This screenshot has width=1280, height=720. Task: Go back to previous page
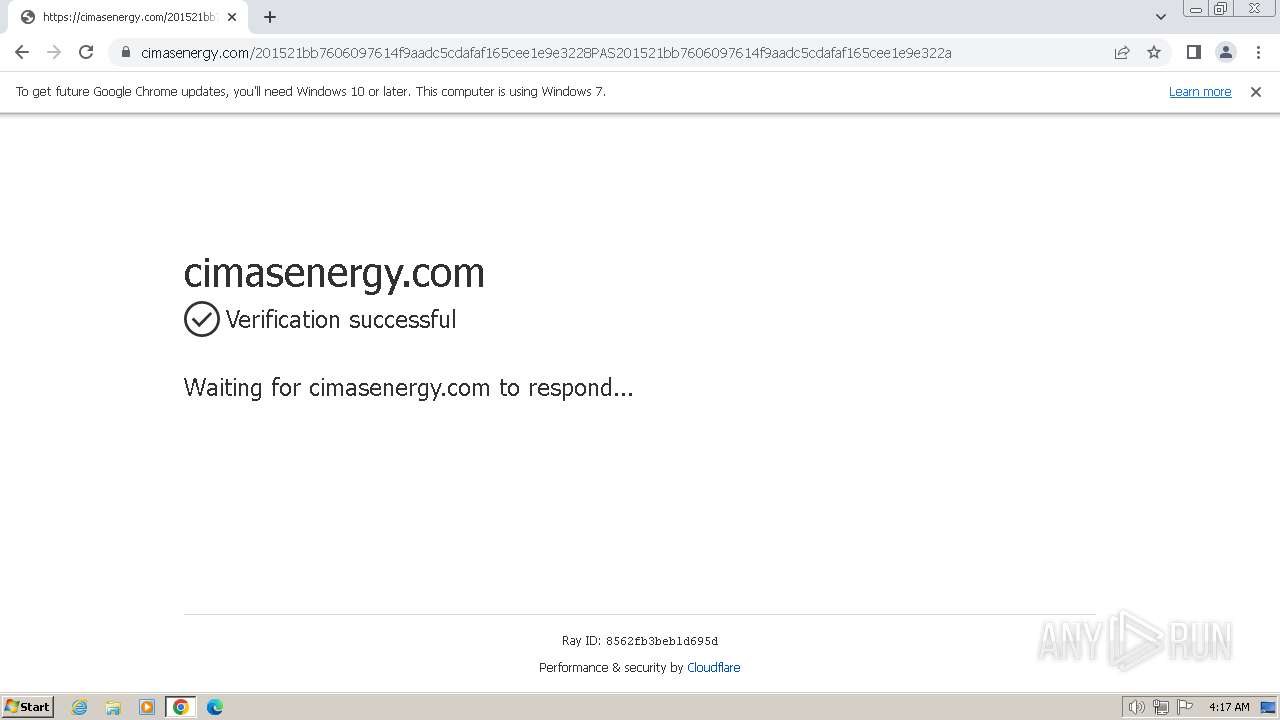click(x=22, y=52)
